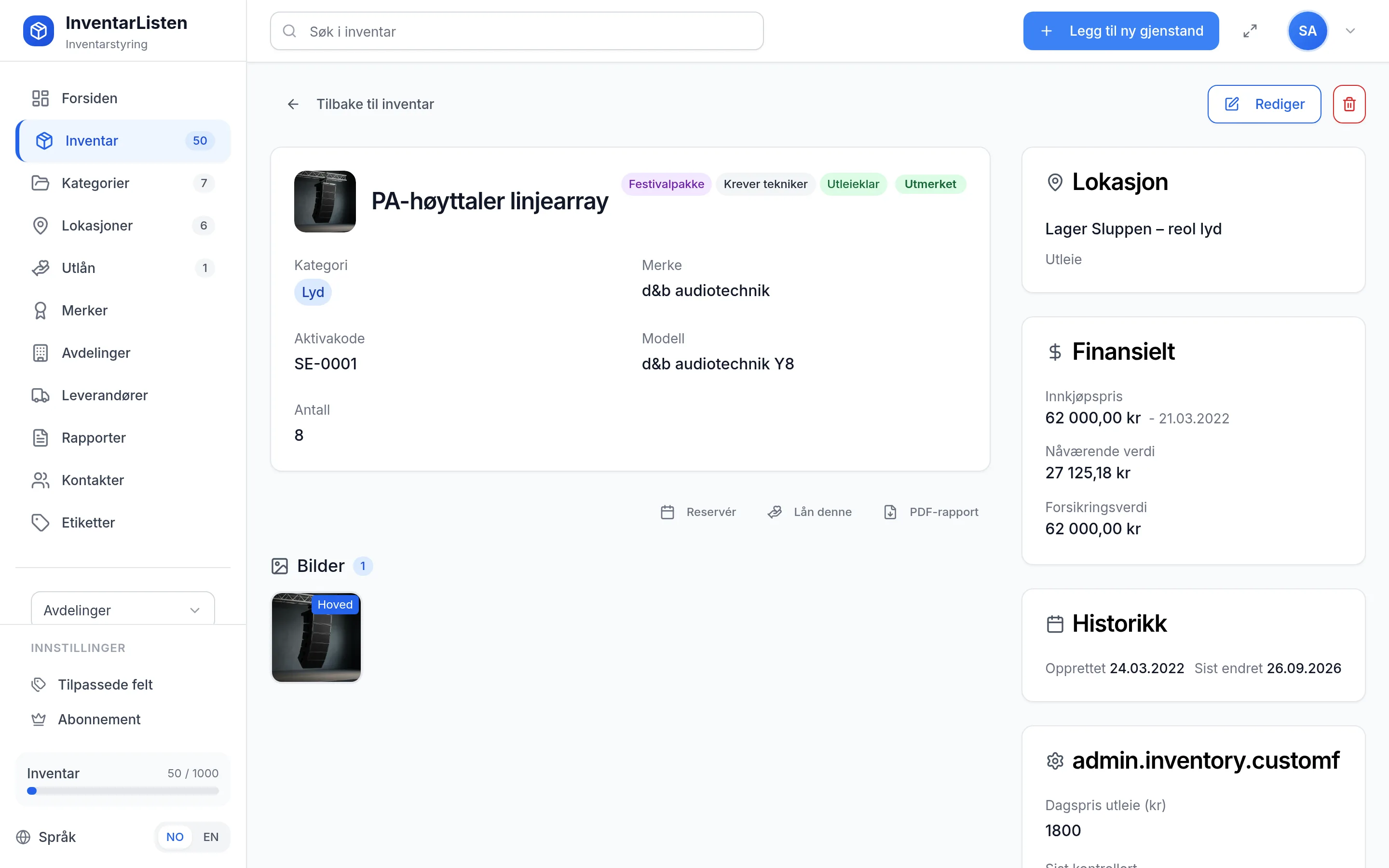Switch language to EN
1389x868 pixels.
[x=211, y=837]
